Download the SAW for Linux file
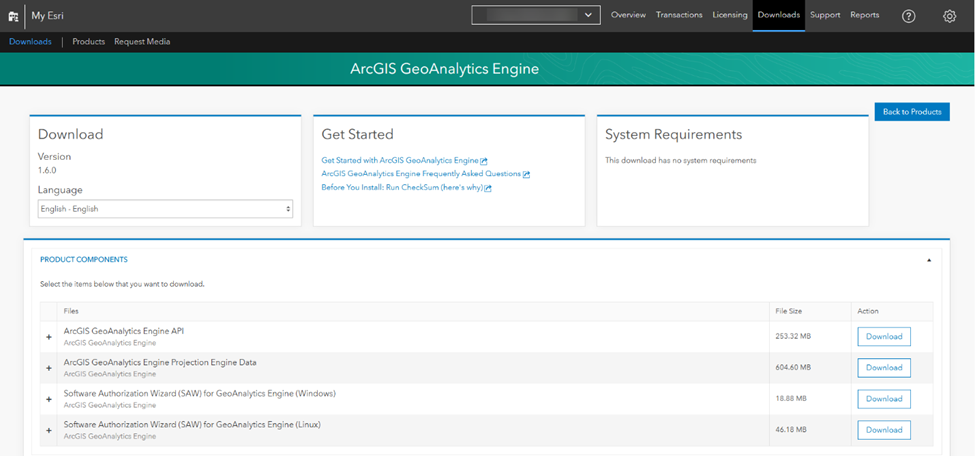Screen dimensions: 975x456 (884, 430)
